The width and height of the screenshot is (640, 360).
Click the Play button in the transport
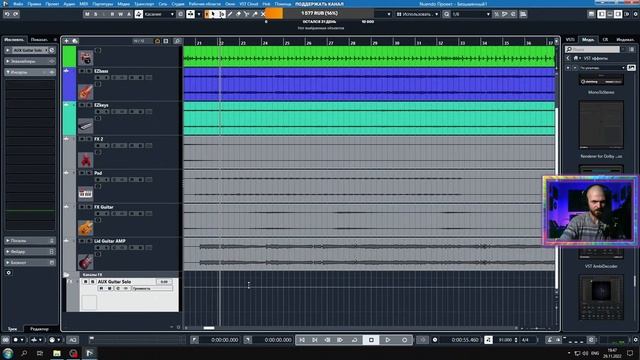[388, 340]
